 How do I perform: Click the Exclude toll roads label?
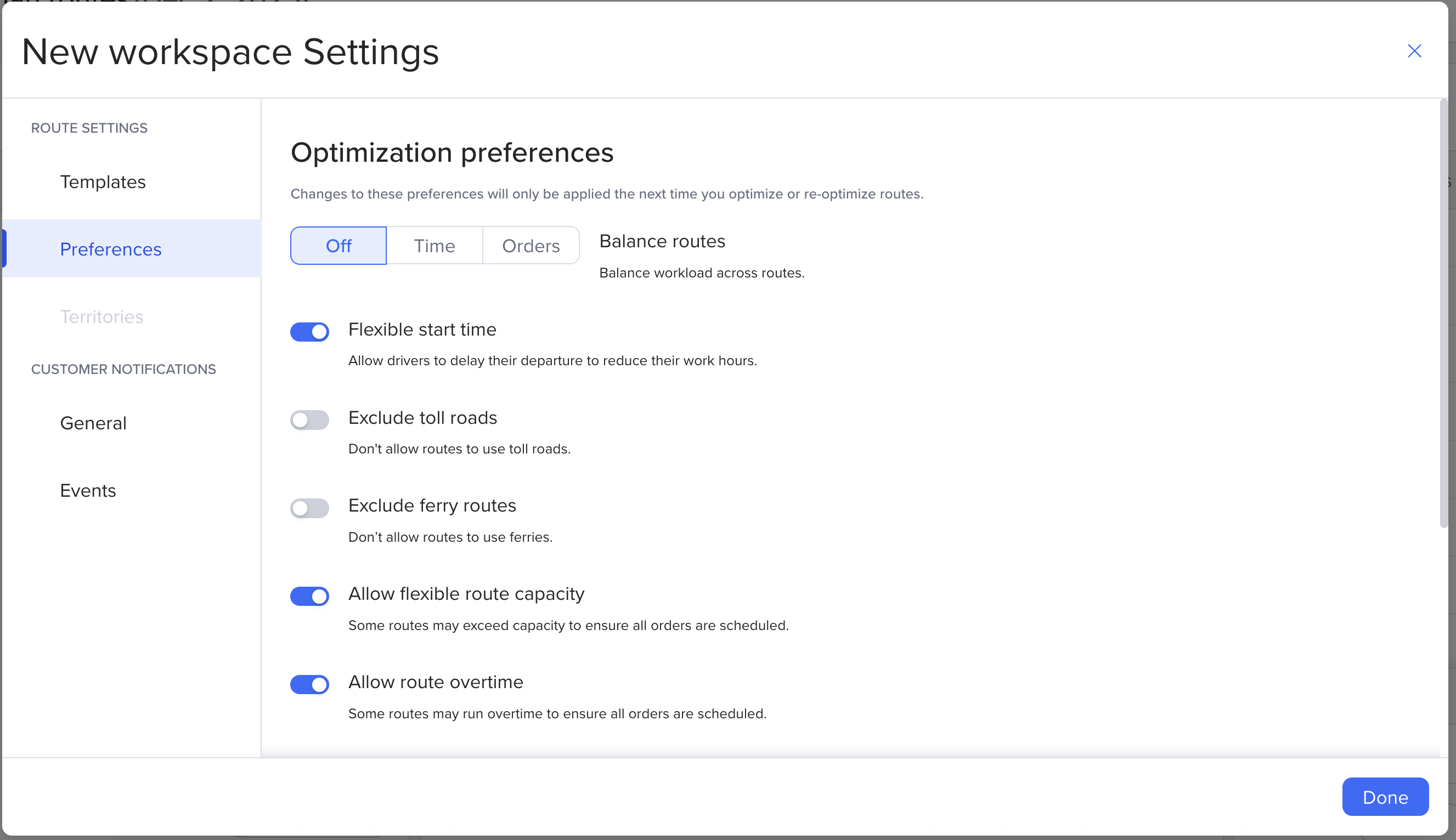pyautogui.click(x=422, y=418)
